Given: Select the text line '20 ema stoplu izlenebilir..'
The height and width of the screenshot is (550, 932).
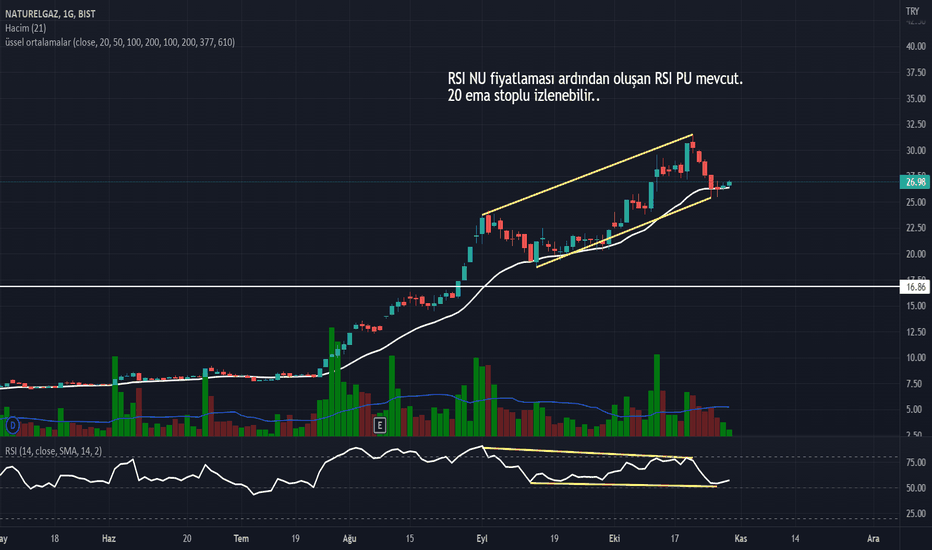Looking at the screenshot, I should [524, 95].
